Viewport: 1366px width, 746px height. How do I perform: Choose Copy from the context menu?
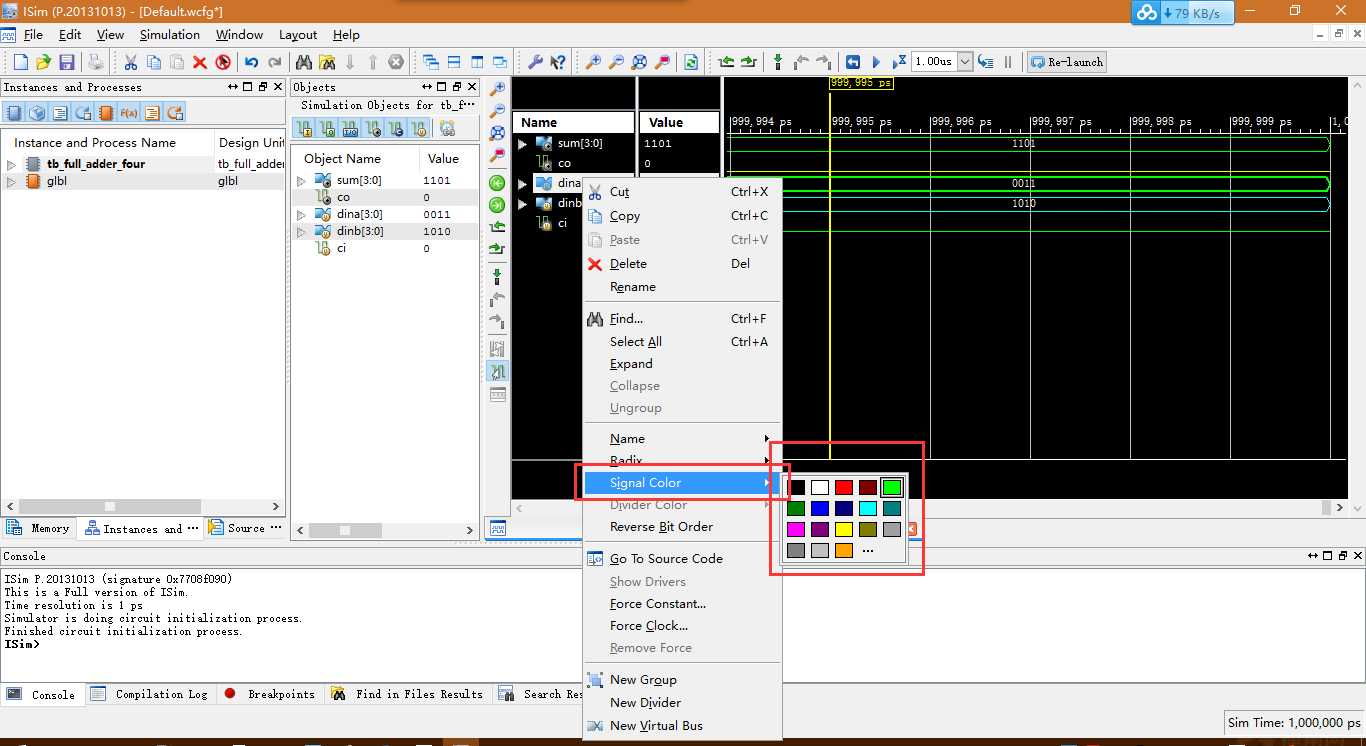coord(682,216)
